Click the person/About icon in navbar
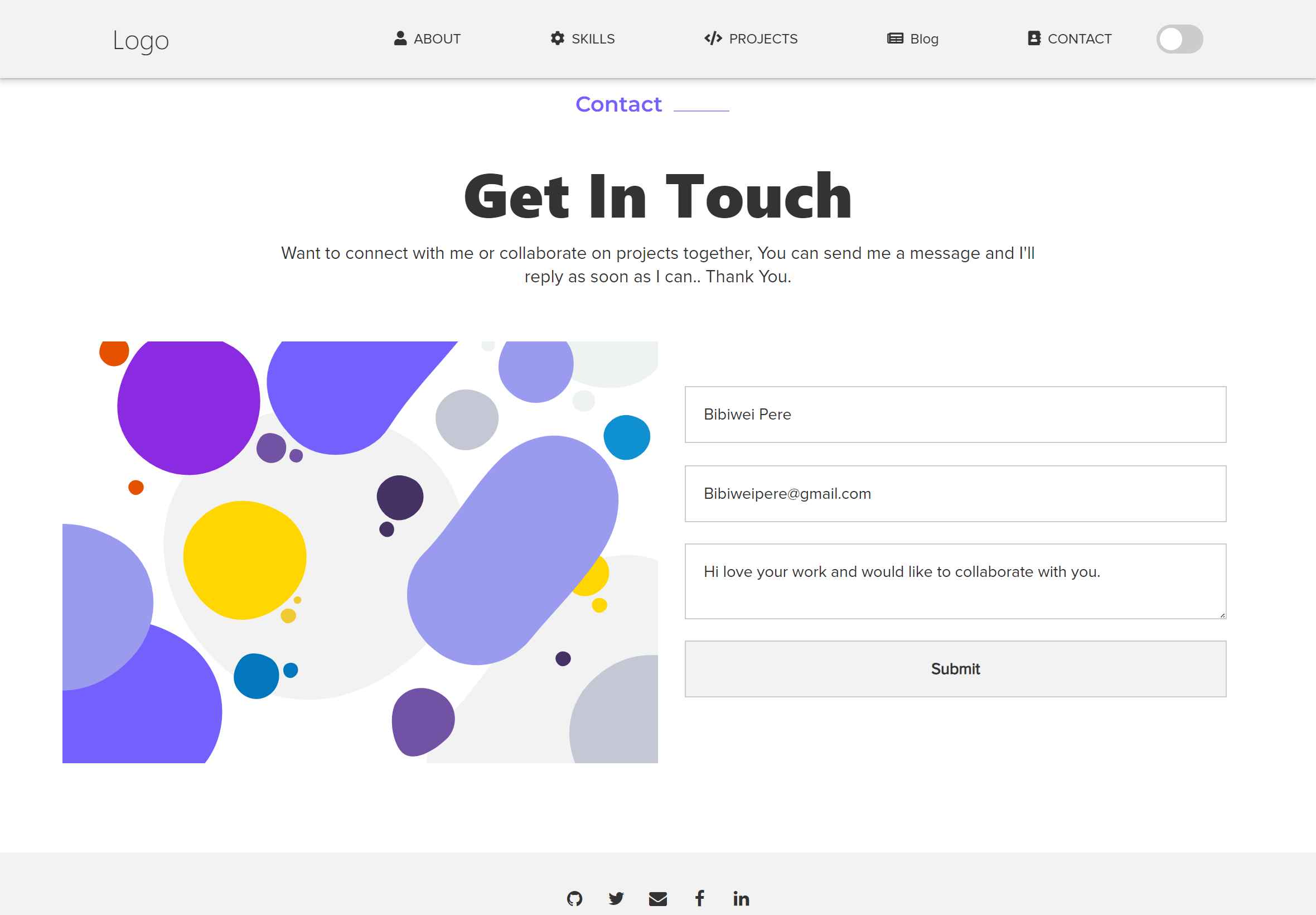 coord(400,39)
